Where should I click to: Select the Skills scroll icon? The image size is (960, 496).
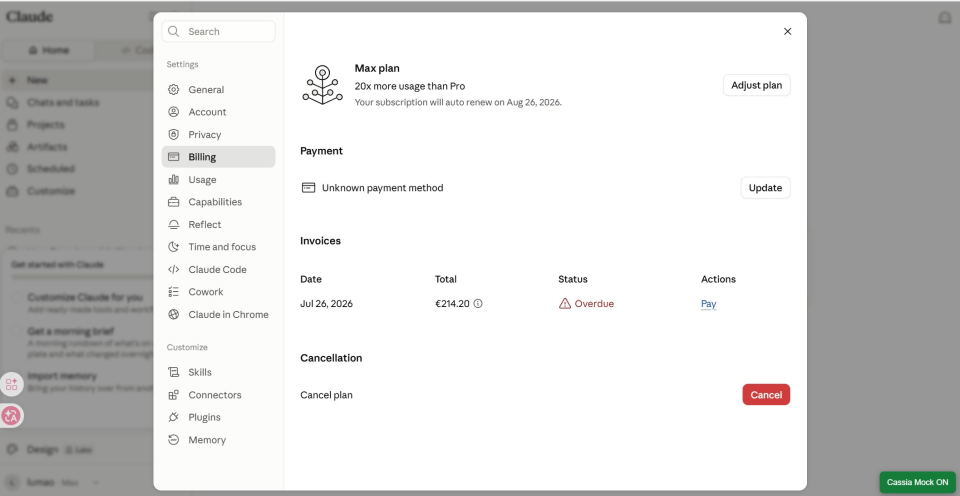[174, 372]
